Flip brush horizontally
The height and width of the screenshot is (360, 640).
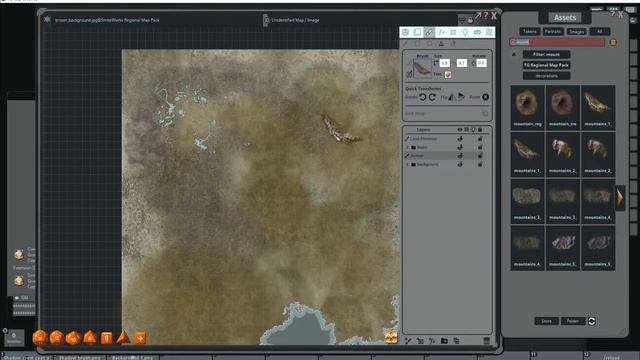(x=452, y=97)
